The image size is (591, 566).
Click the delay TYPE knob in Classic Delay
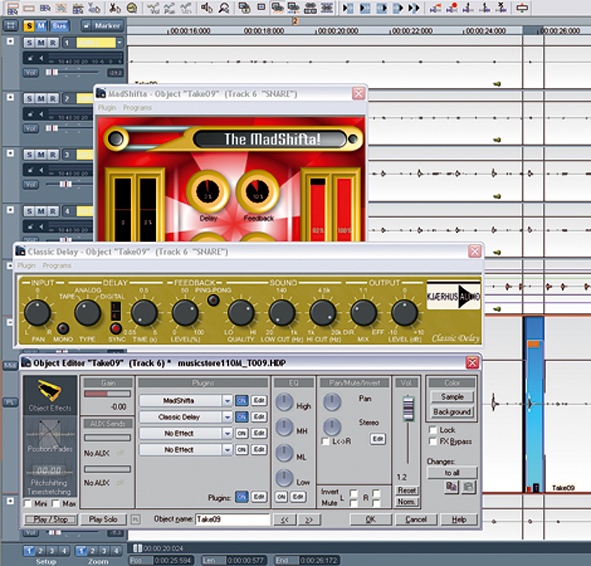[x=88, y=313]
